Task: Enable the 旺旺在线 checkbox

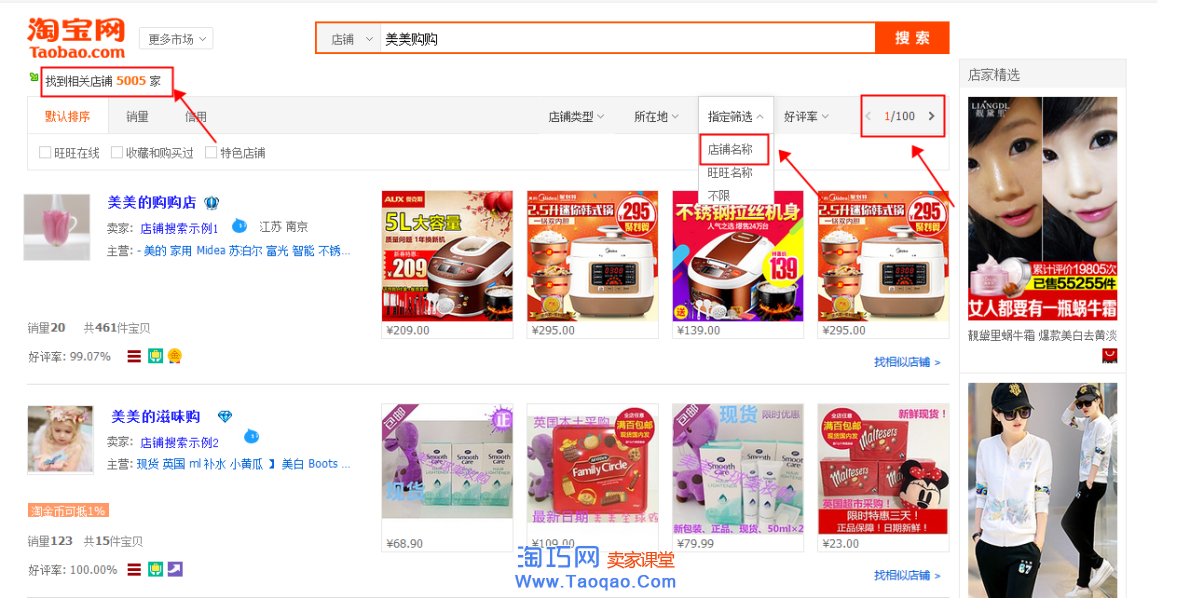Action: [x=45, y=153]
